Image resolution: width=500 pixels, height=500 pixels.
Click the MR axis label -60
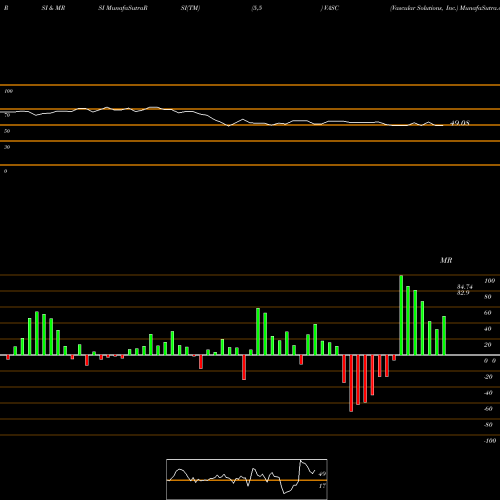[x=488, y=409]
